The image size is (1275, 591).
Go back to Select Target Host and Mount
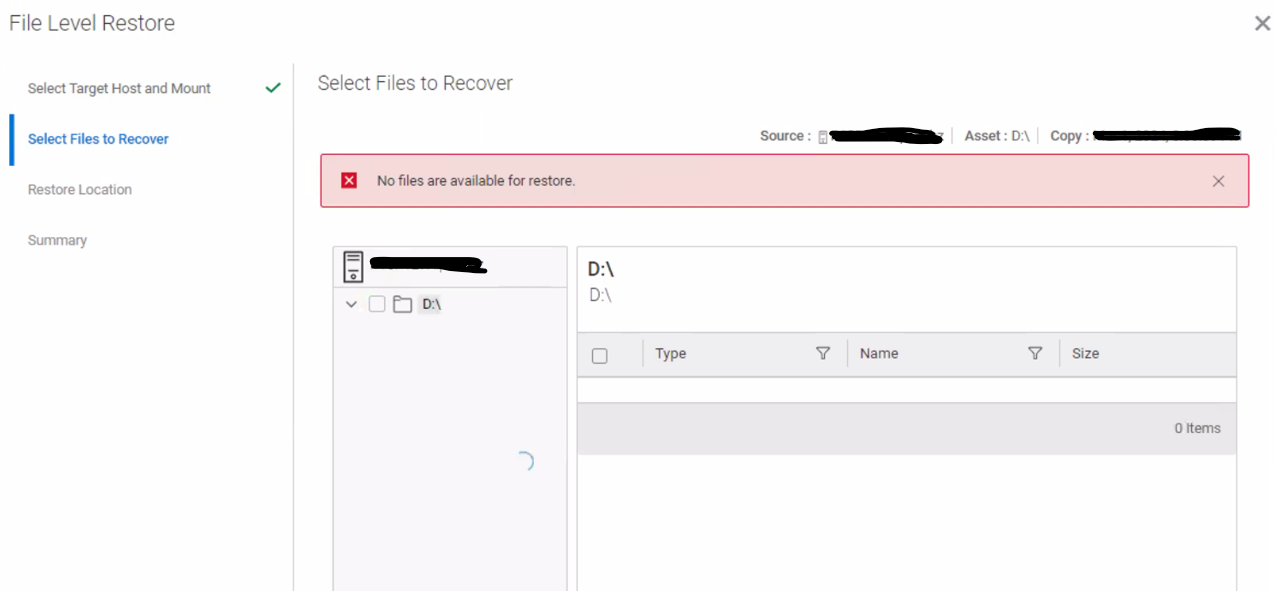[x=120, y=88]
